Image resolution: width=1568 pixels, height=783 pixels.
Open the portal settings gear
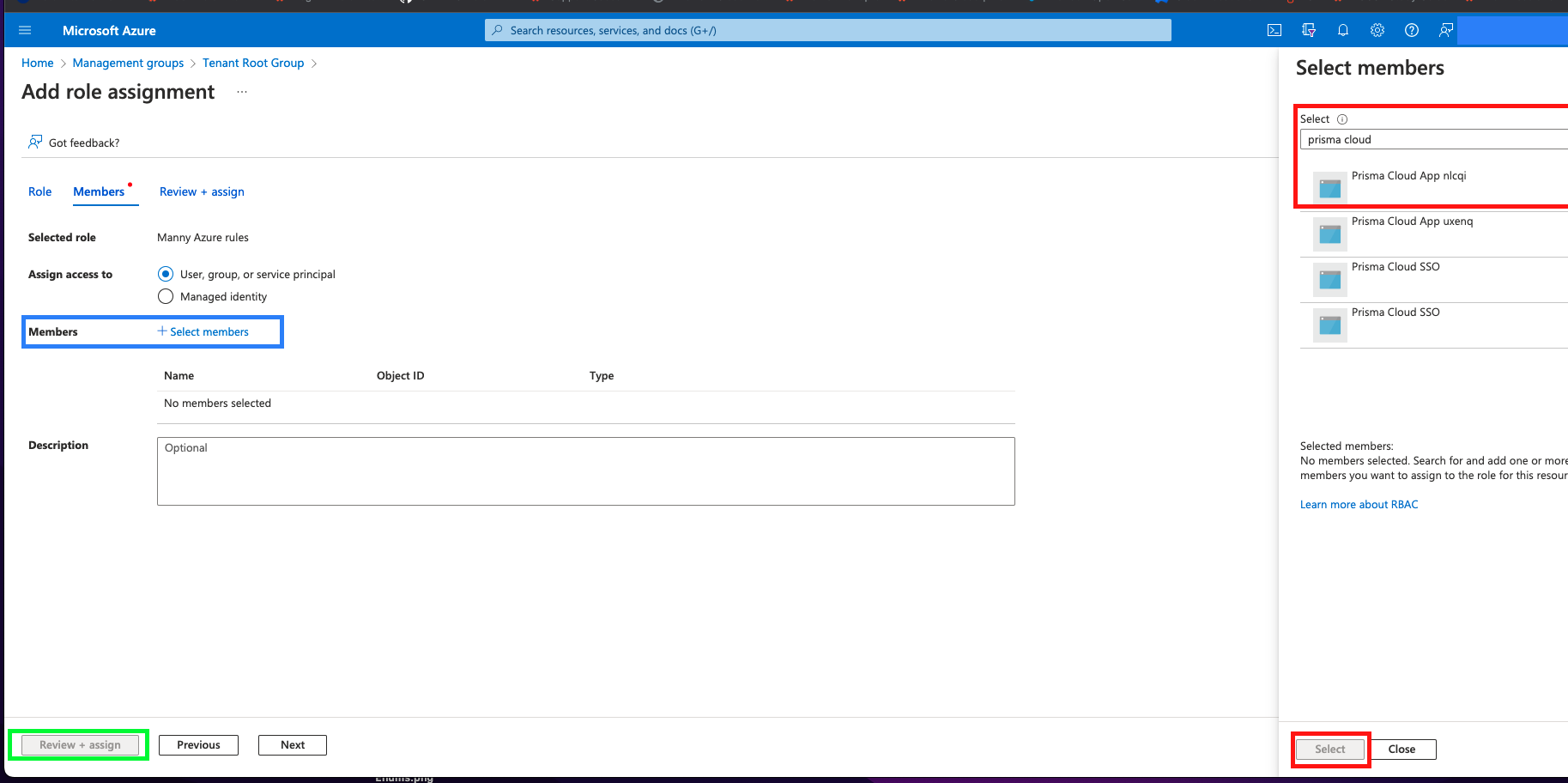pyautogui.click(x=1377, y=29)
